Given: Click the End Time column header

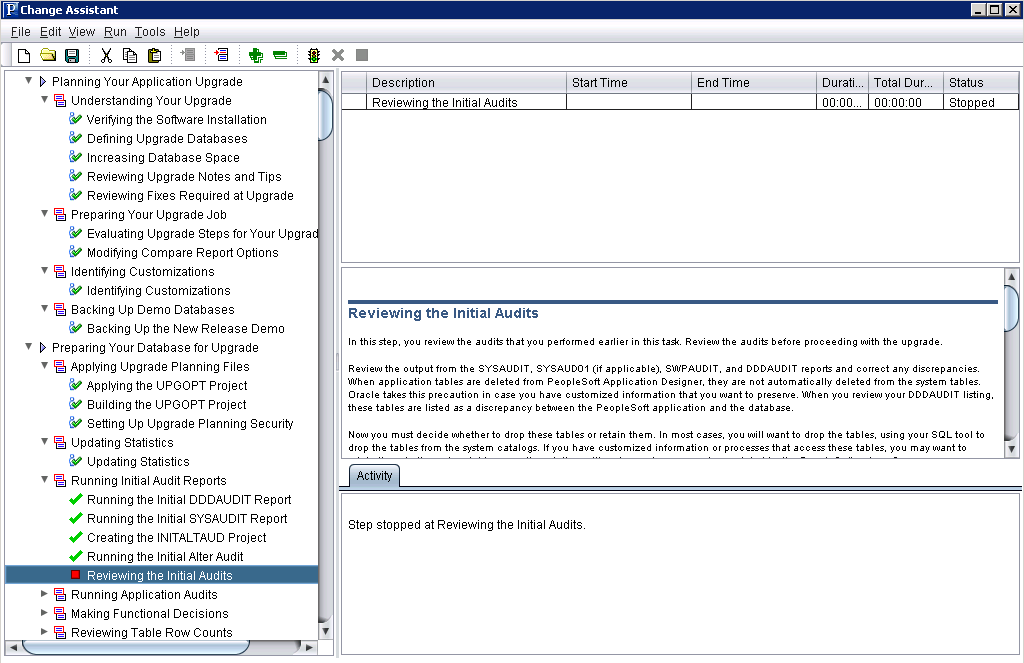Looking at the screenshot, I should (754, 82).
